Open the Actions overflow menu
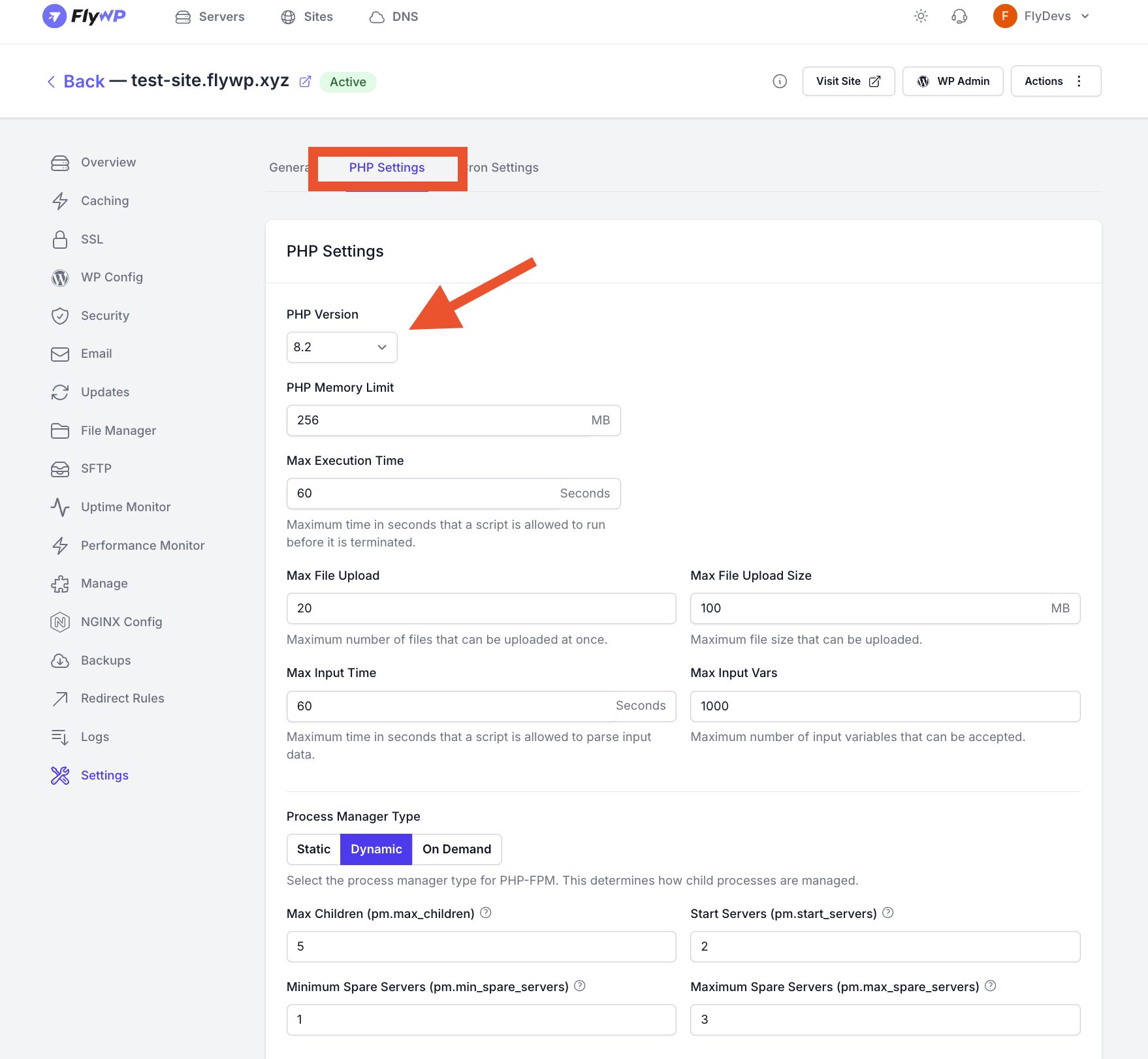The image size is (1148, 1059). coord(1078,81)
